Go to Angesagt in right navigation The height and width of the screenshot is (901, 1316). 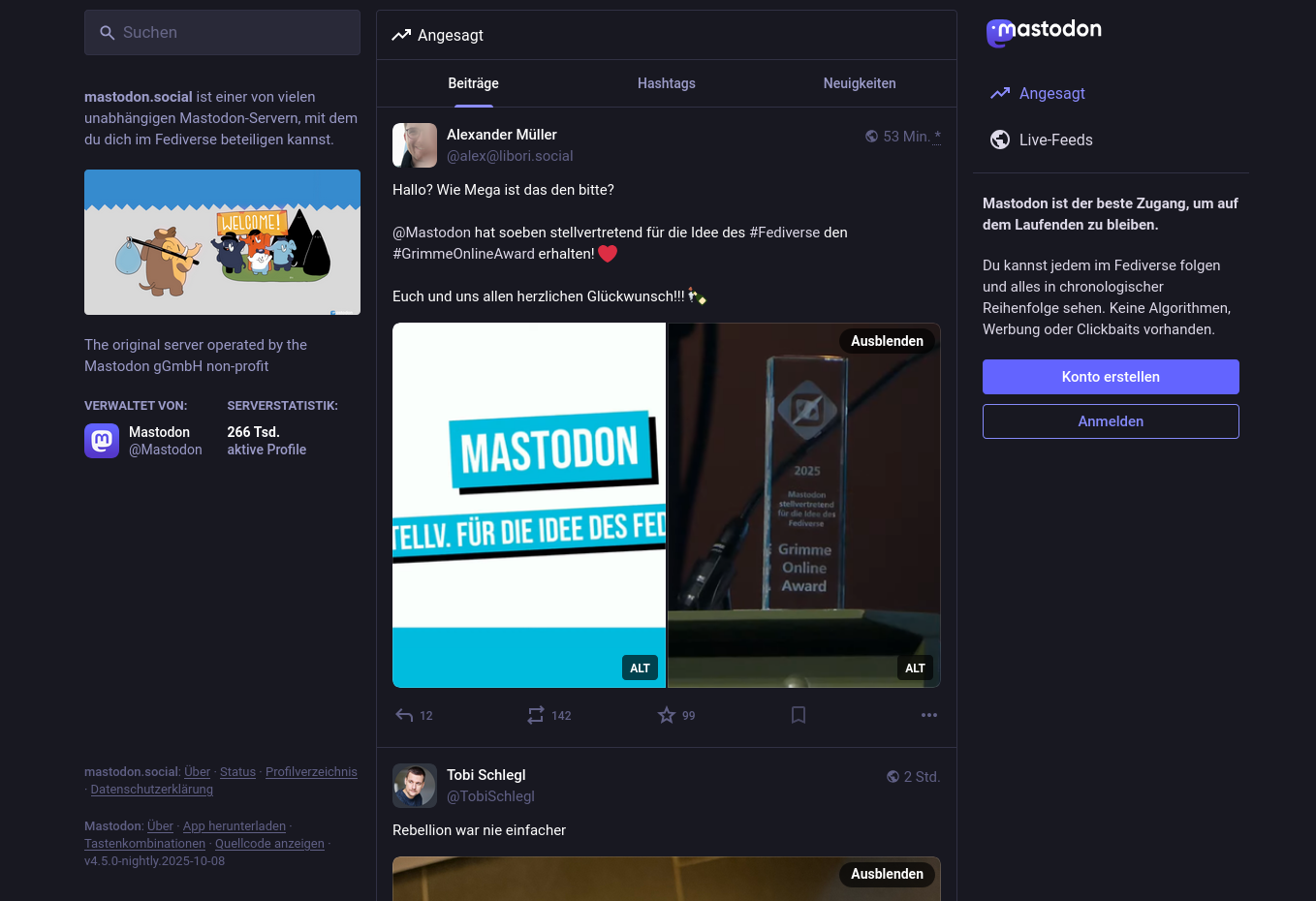(1051, 93)
